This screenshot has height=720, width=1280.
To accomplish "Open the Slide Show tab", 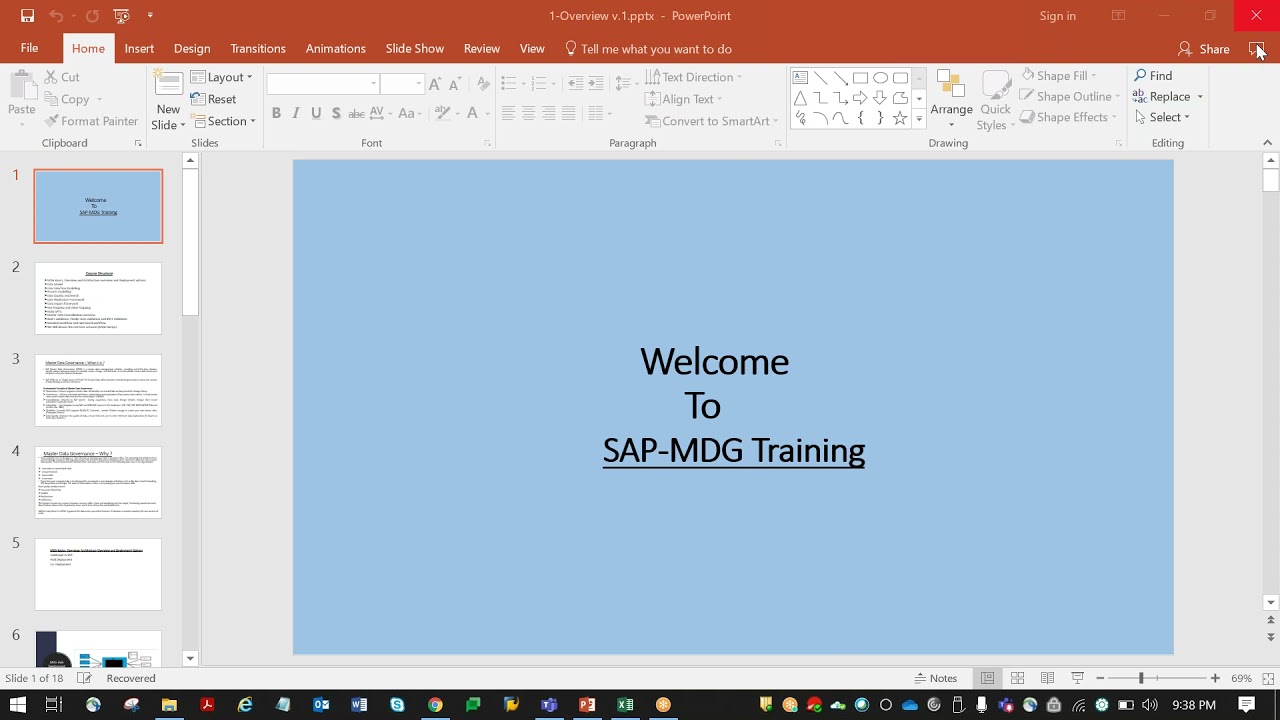I will pos(415,48).
